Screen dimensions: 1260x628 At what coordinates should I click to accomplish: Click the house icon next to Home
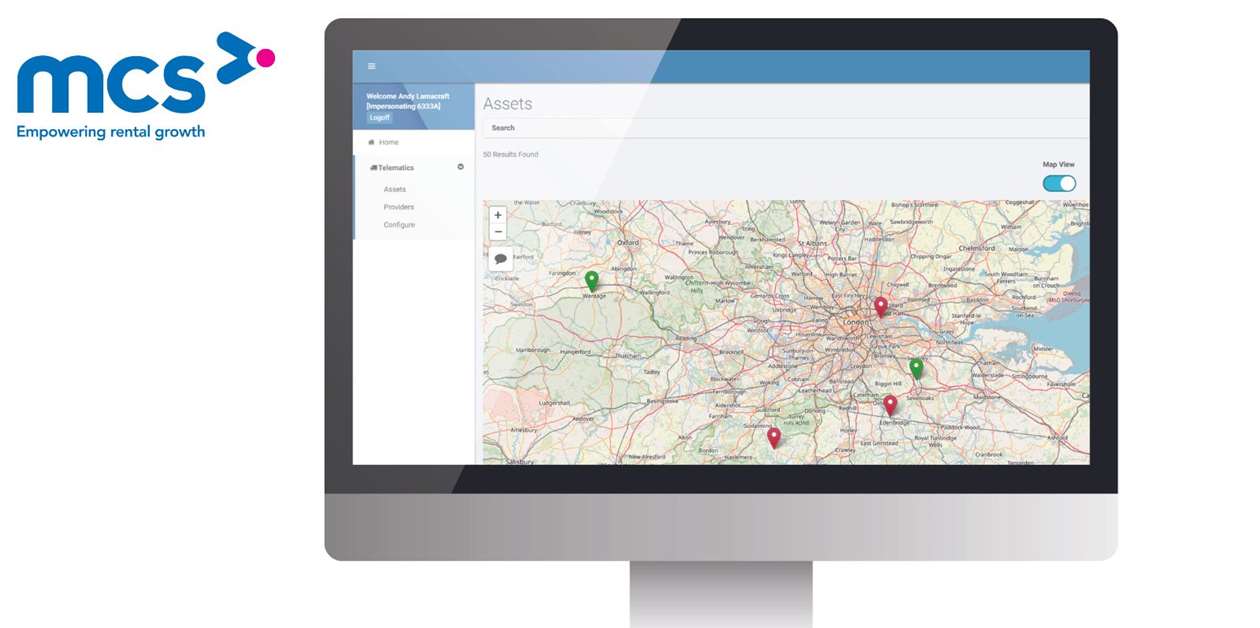[x=372, y=142]
